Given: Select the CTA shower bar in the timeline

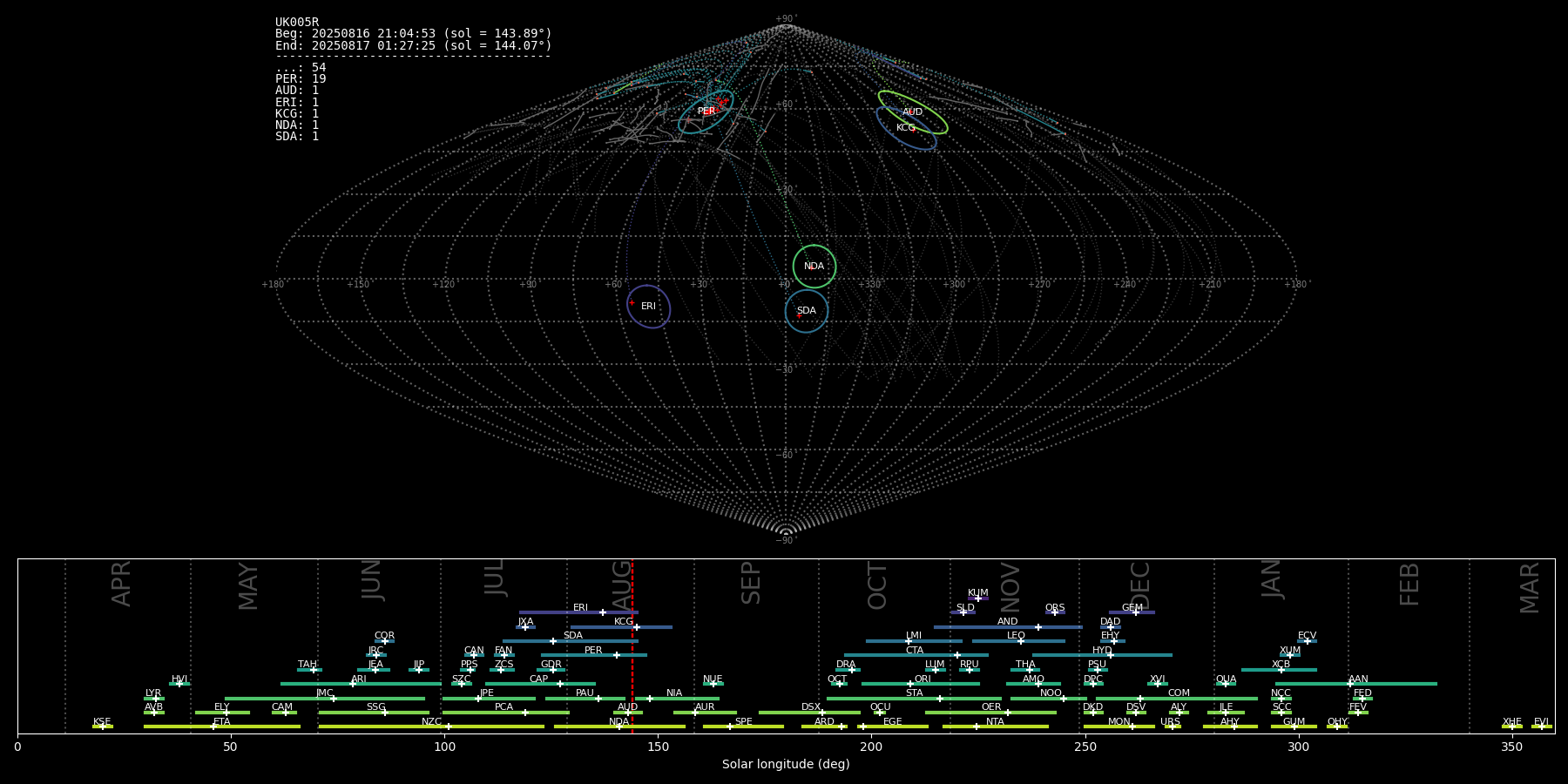Looking at the screenshot, I should (916, 655).
